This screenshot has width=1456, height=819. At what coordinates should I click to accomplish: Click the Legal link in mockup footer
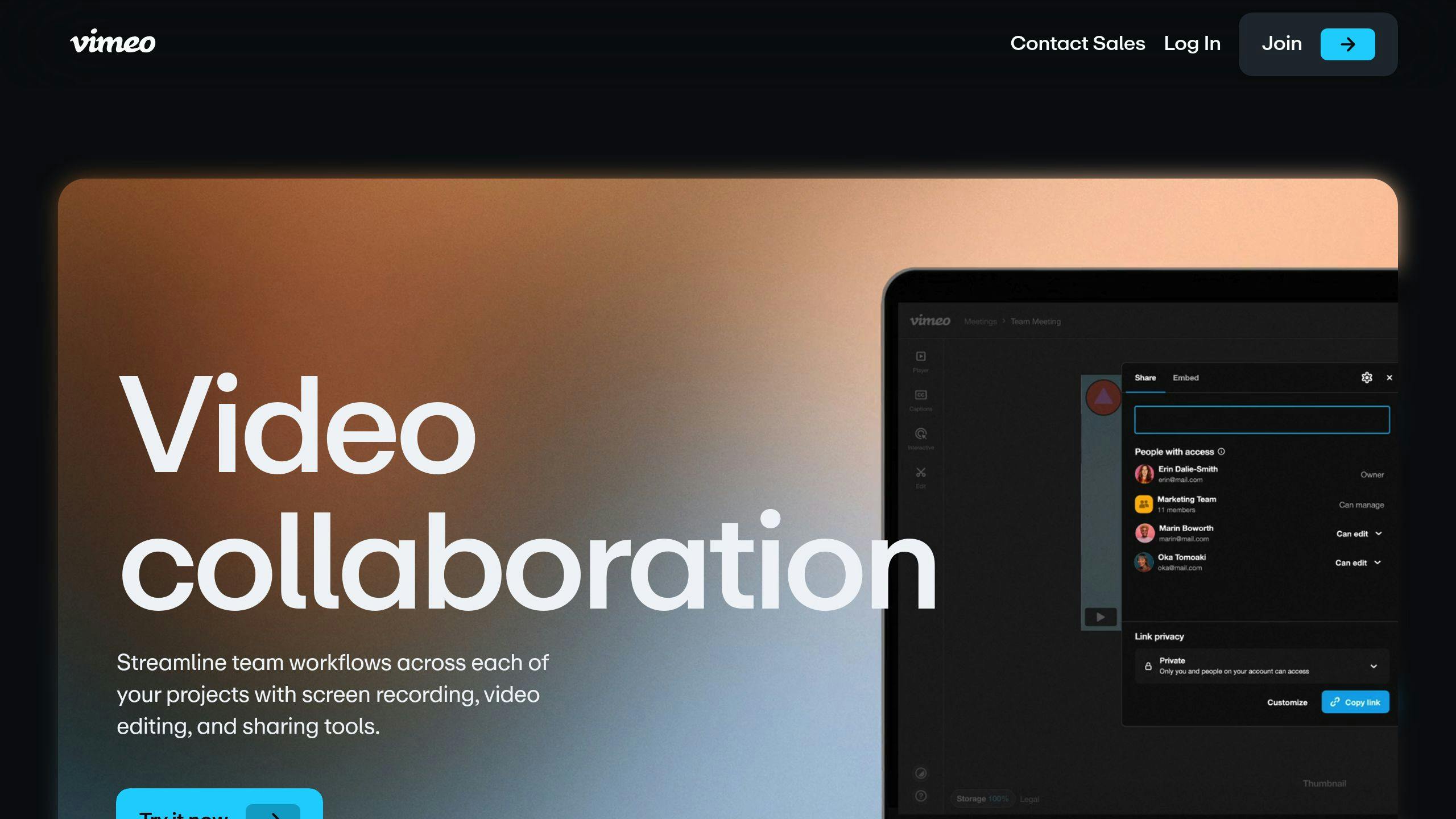1029,799
